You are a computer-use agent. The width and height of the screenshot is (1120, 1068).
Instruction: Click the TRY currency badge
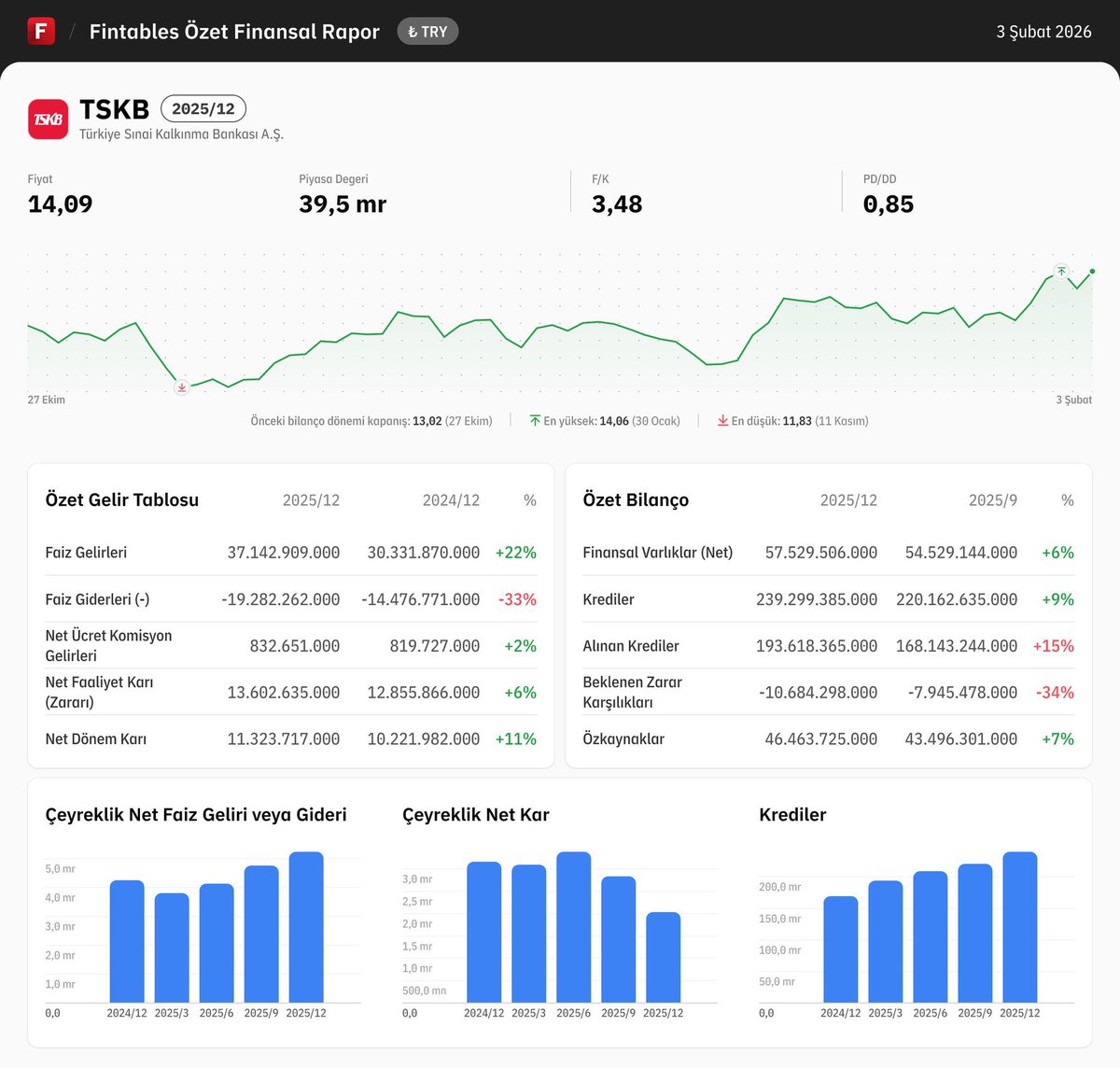[427, 32]
